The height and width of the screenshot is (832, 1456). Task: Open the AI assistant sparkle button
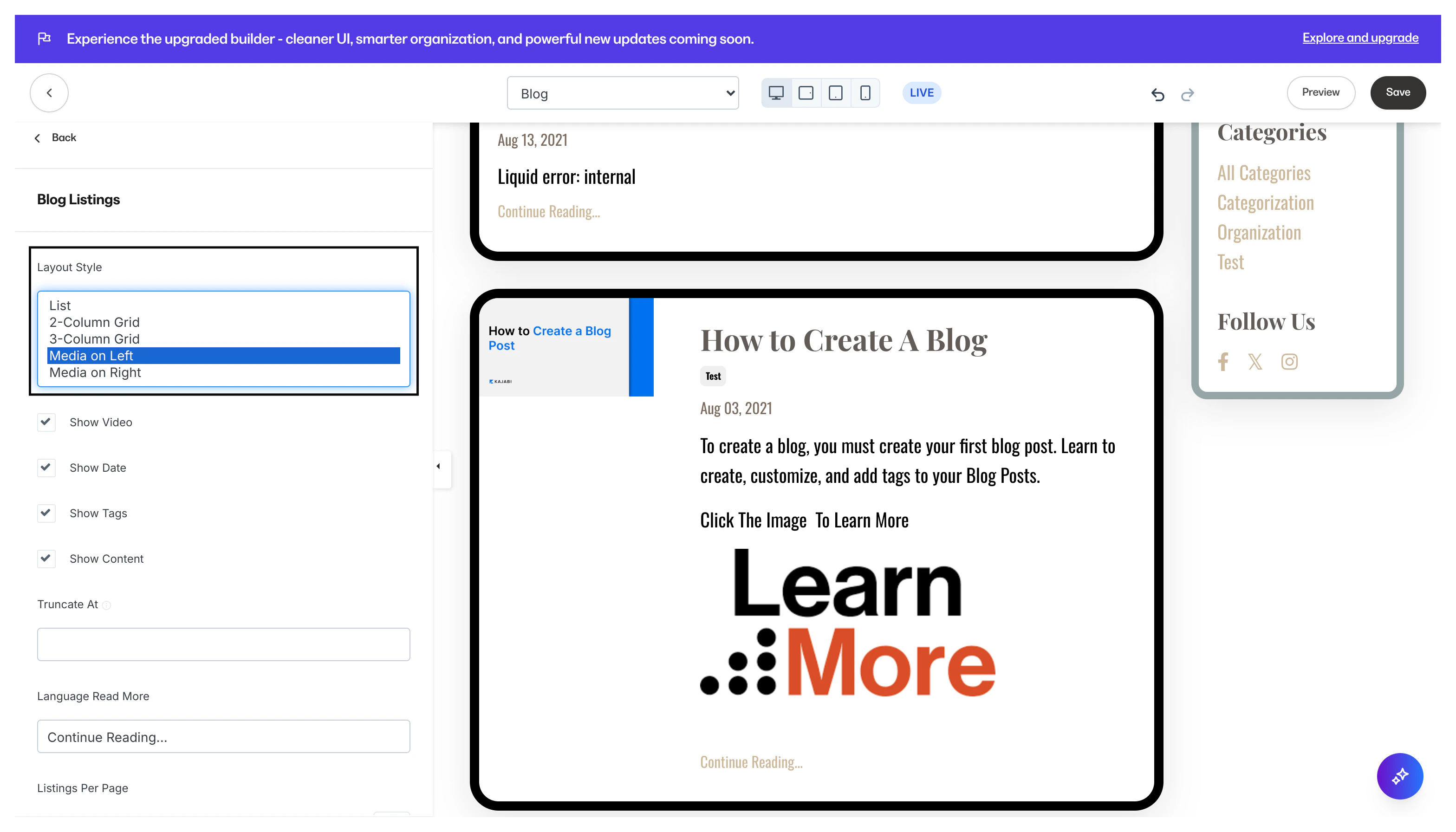1399,776
